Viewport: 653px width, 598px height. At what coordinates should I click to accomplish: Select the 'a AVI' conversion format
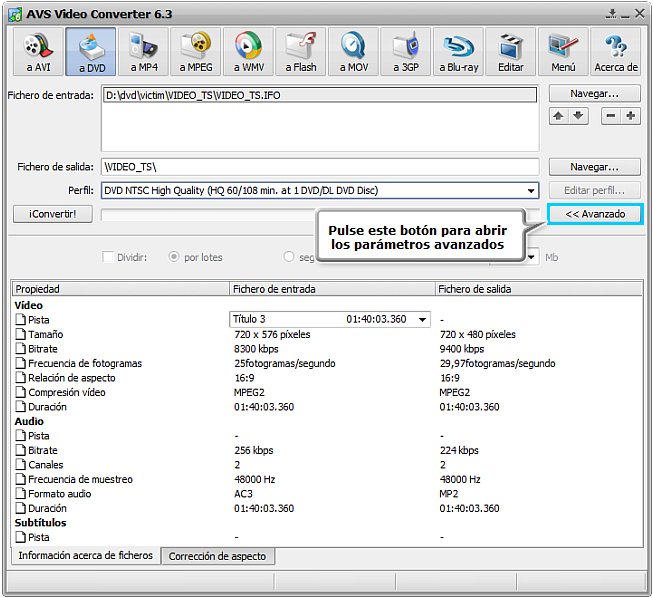pos(38,52)
